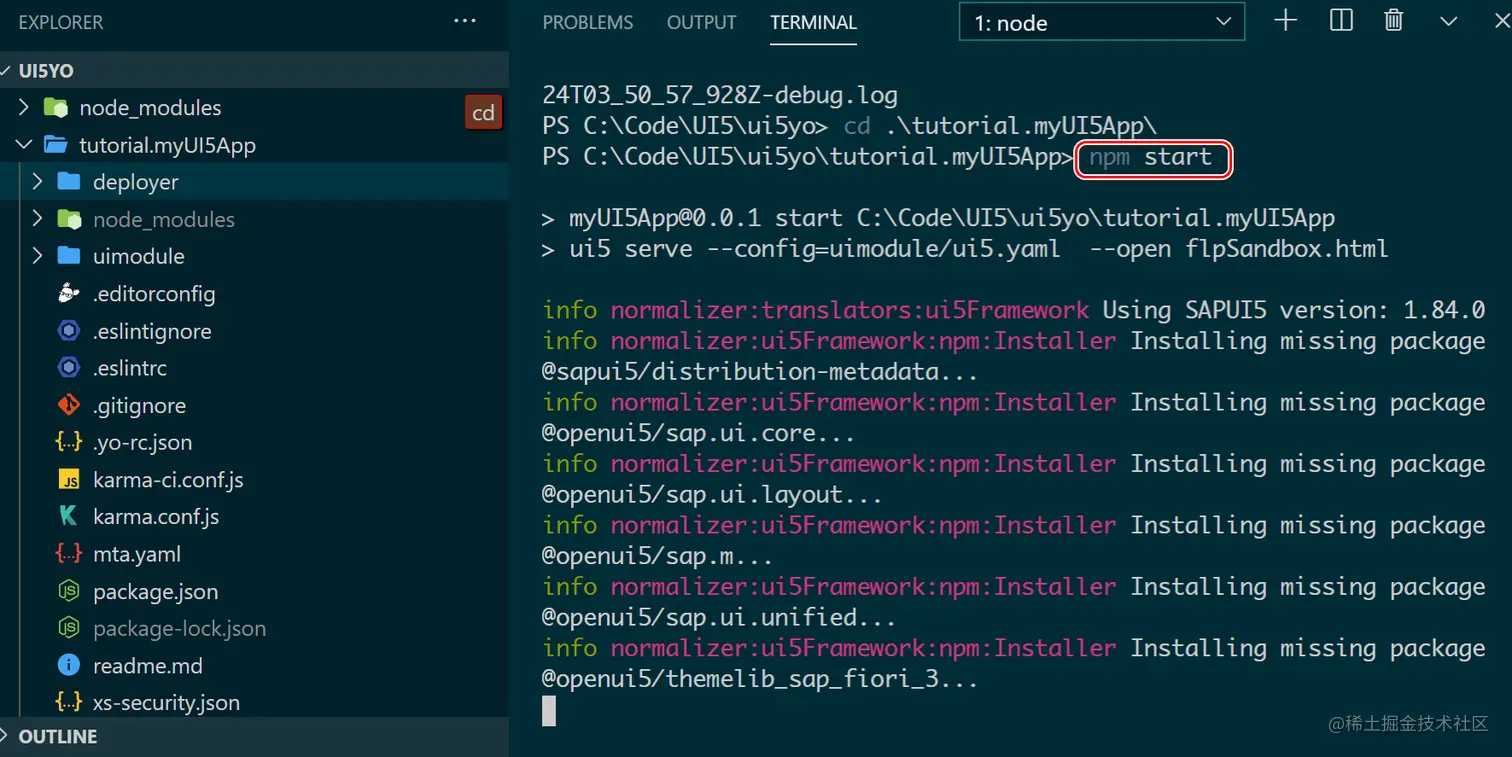This screenshot has height=757, width=1512.
Task: Open the .eslintignore file
Action: 152,331
